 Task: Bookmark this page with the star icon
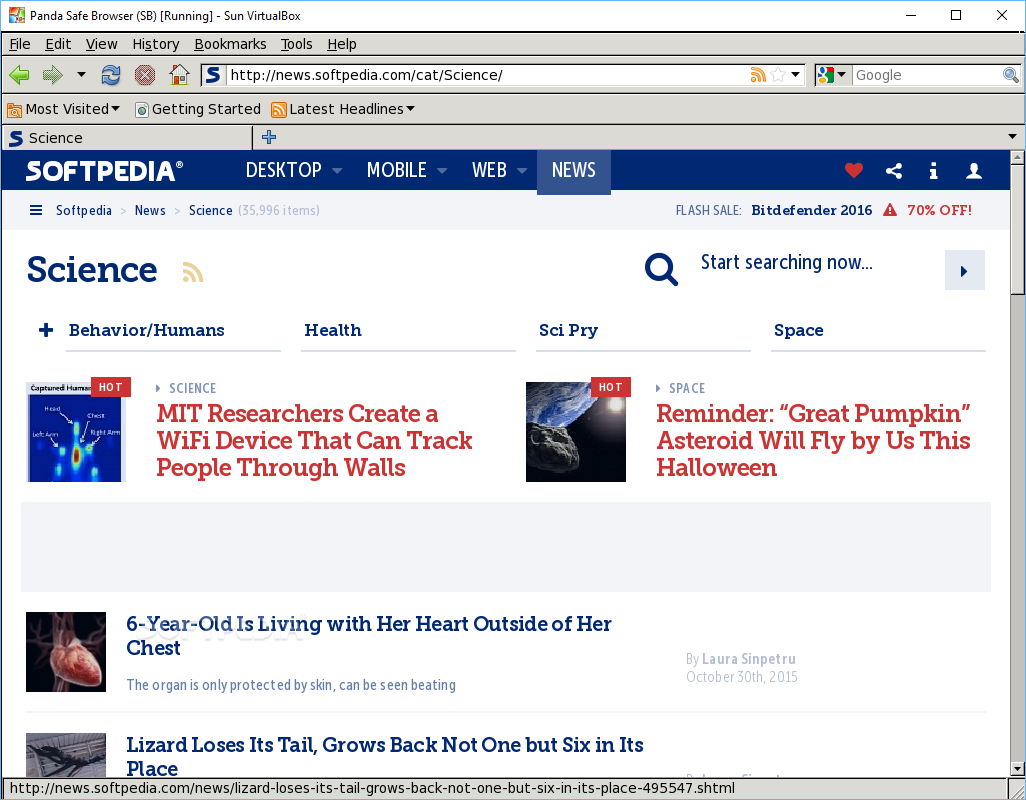(778, 75)
